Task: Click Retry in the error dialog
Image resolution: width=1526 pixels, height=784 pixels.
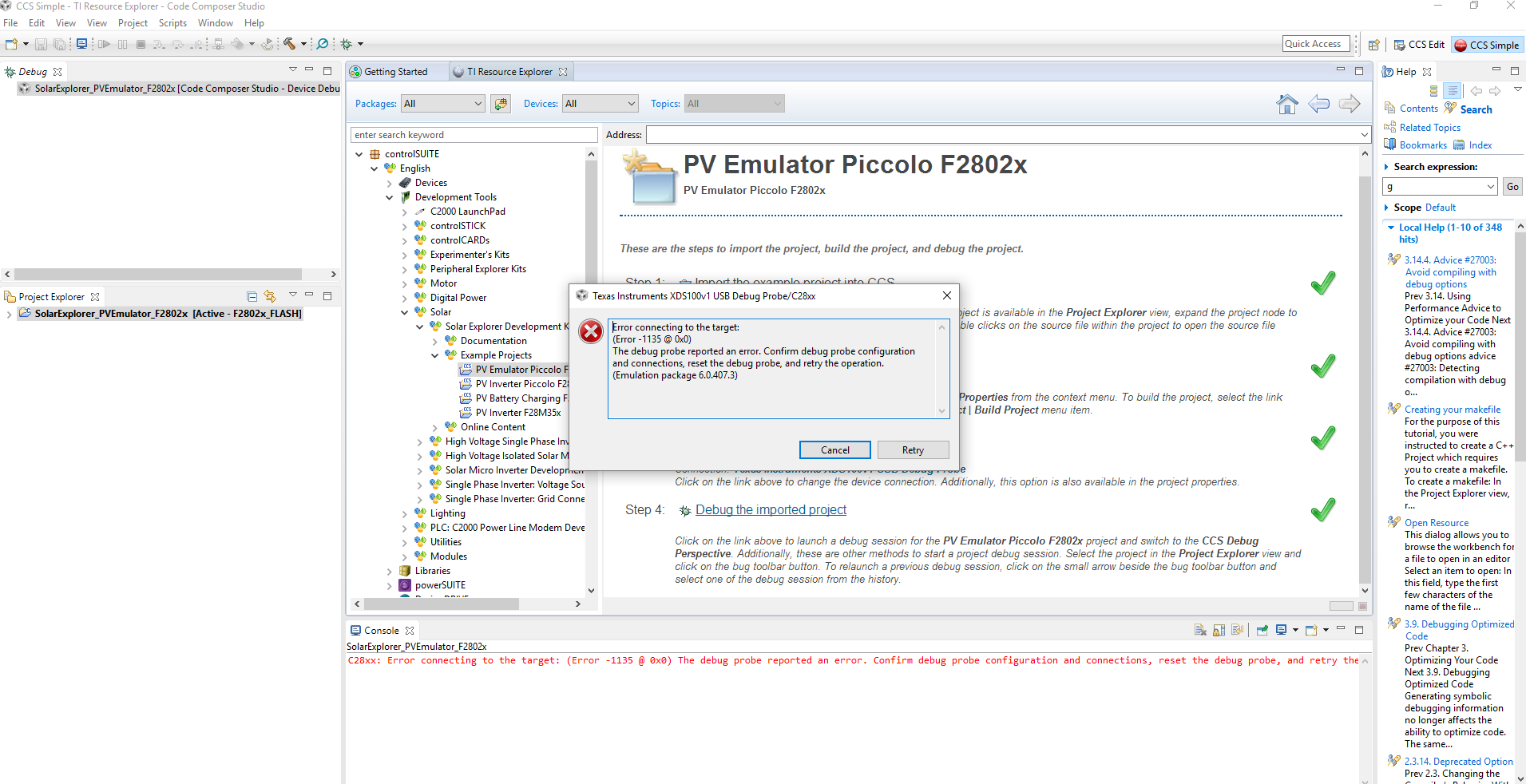Action: [913, 450]
